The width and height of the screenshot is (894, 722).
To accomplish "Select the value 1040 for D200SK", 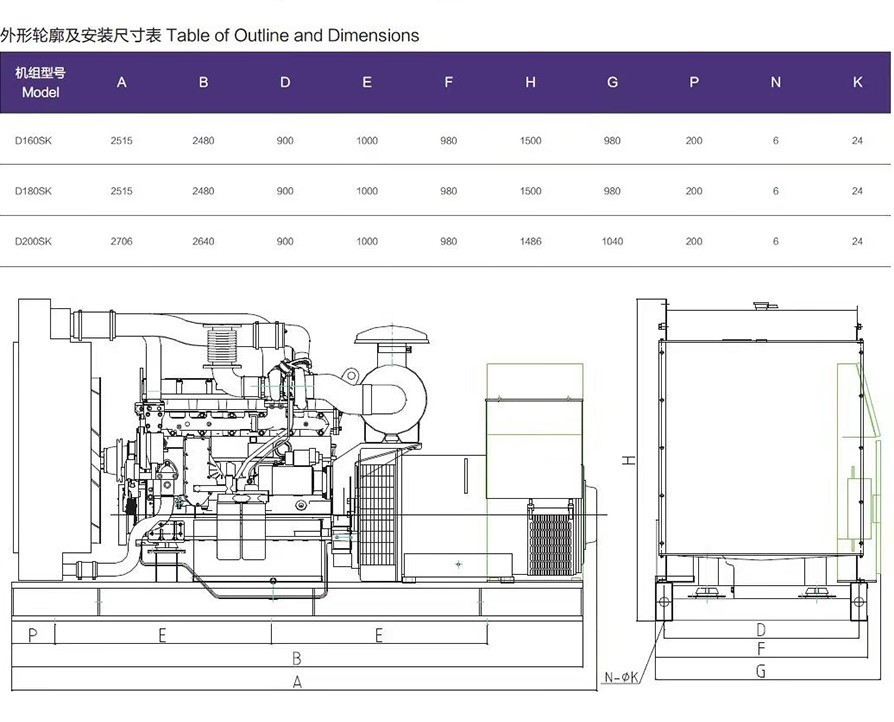I will pos(612,241).
